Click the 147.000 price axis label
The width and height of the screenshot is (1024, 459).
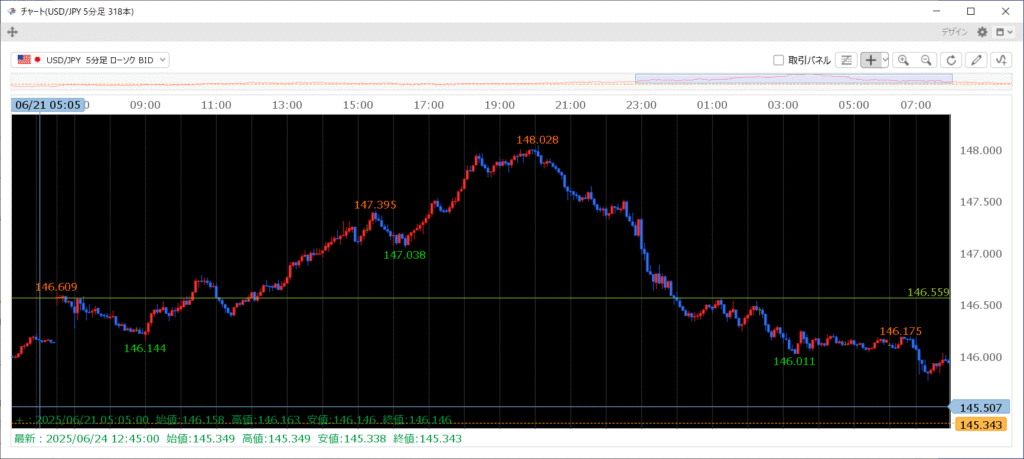click(981, 254)
